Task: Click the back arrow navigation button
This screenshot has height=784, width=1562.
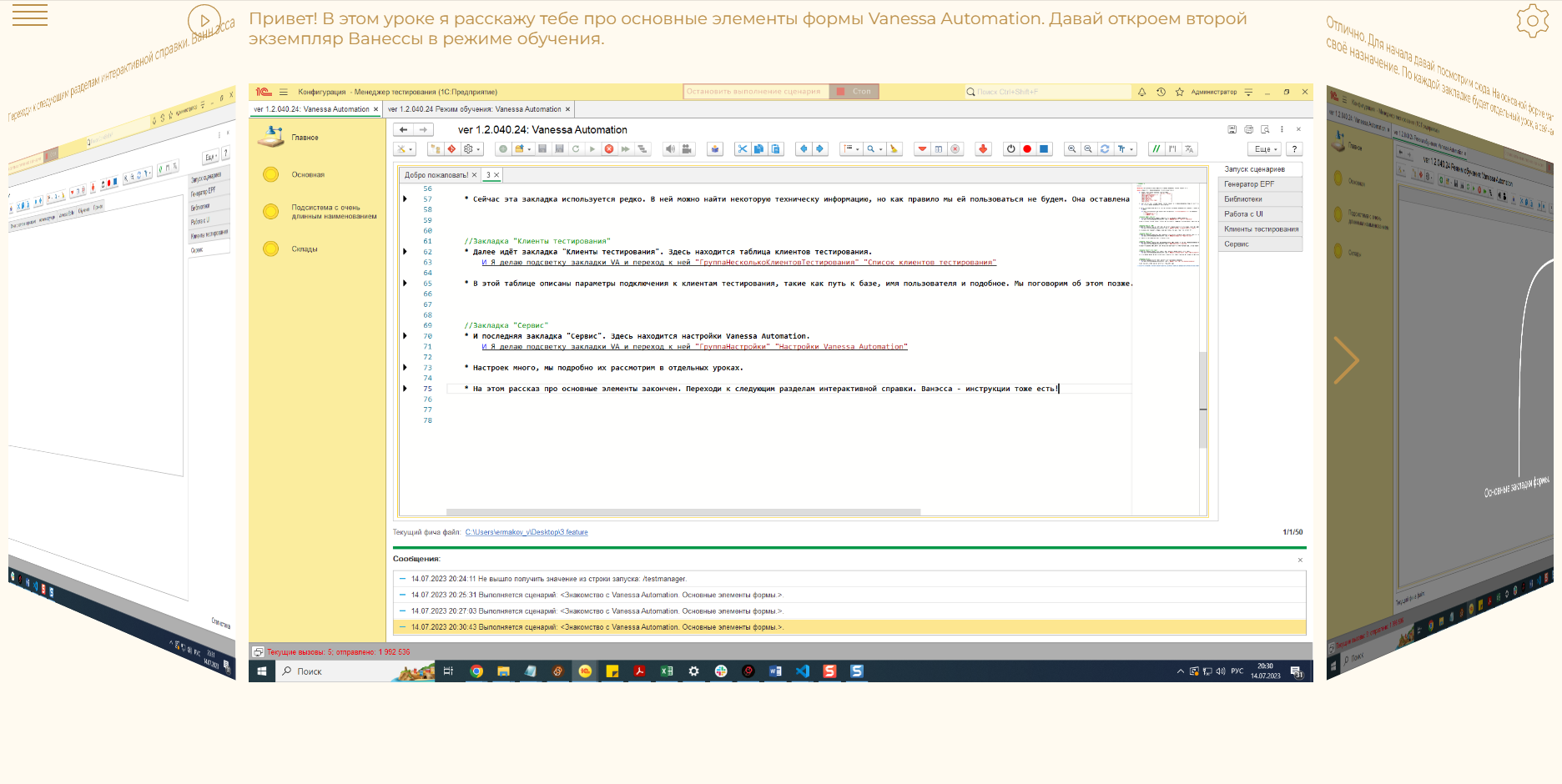Action: coord(403,129)
